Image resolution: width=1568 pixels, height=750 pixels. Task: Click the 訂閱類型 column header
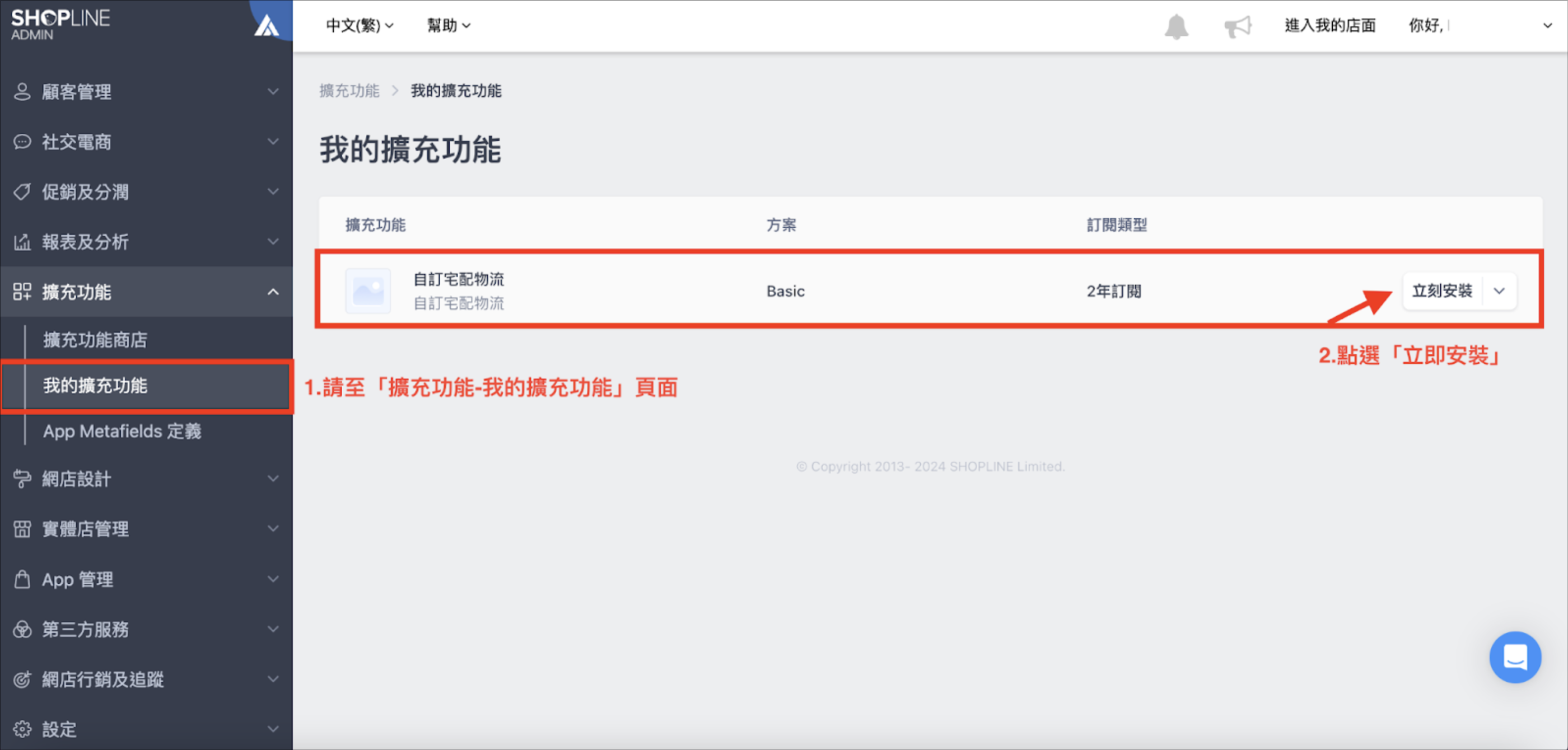click(x=1116, y=225)
